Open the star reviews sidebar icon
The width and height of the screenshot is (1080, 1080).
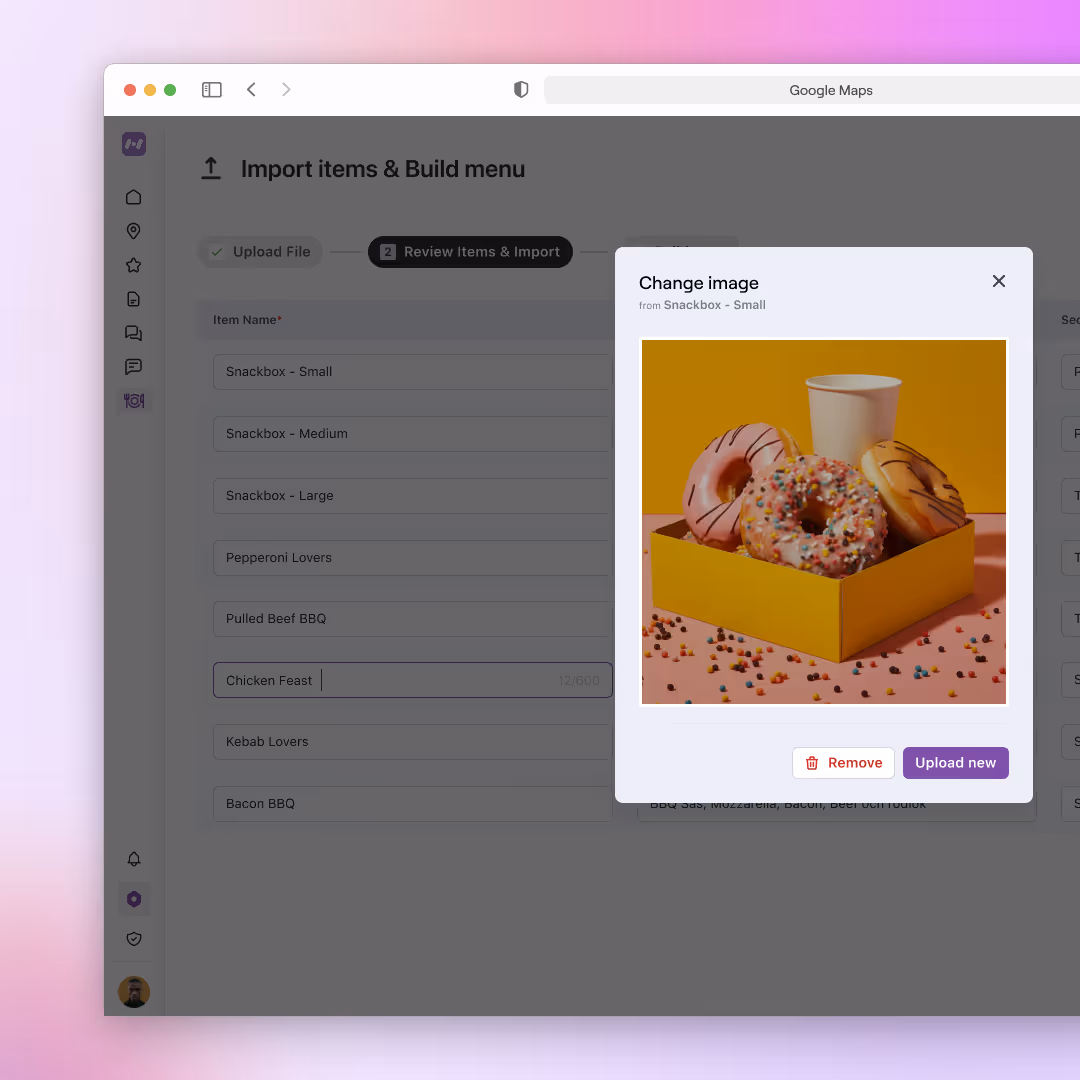point(134,265)
